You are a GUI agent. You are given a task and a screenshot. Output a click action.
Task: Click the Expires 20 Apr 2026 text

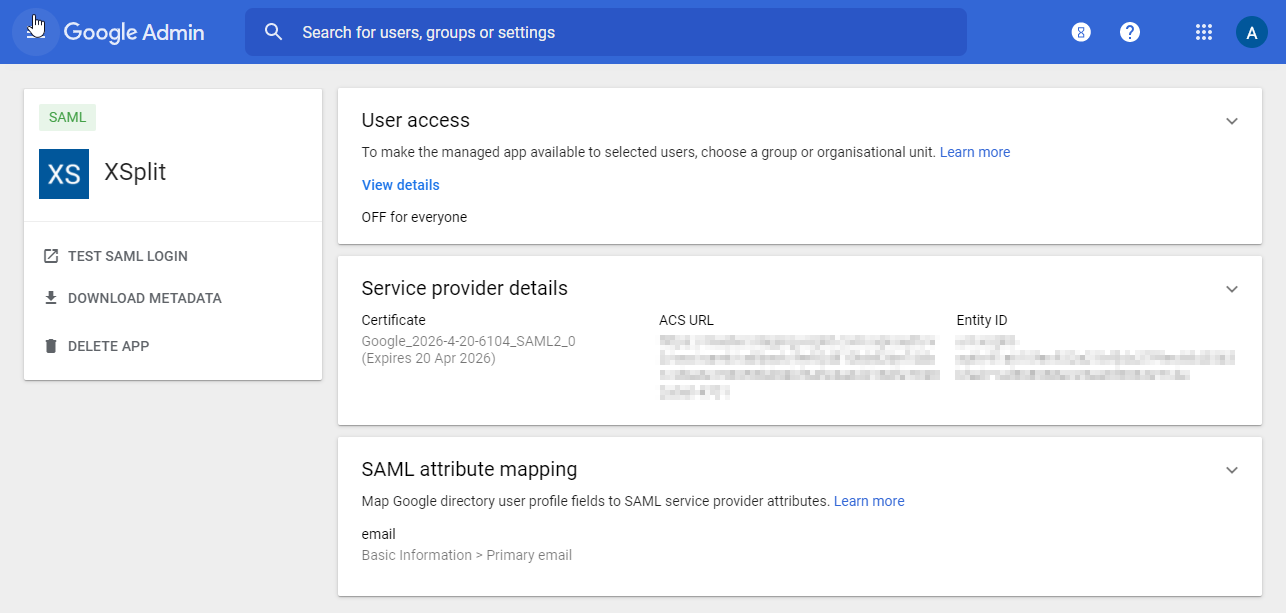pyautogui.click(x=428, y=358)
